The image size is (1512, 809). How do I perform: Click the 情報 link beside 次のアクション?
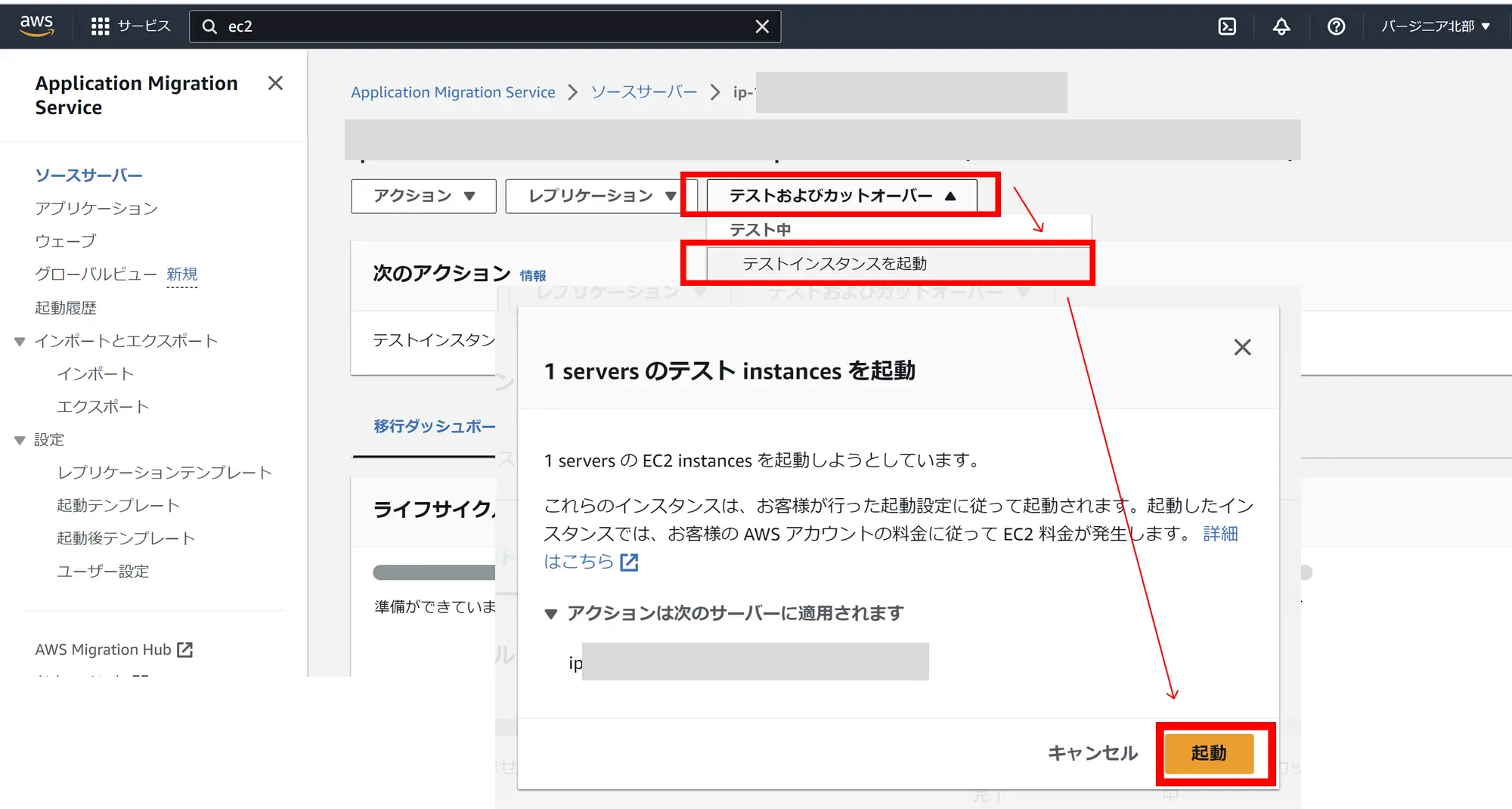(x=533, y=276)
